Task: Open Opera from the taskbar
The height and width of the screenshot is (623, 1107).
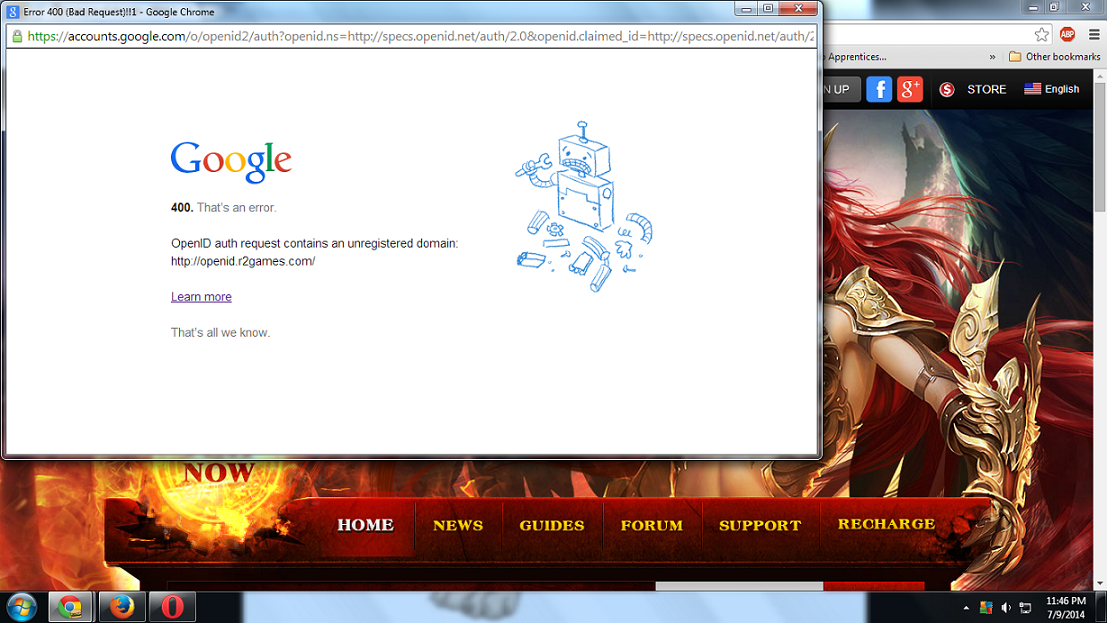Action: coord(172,607)
